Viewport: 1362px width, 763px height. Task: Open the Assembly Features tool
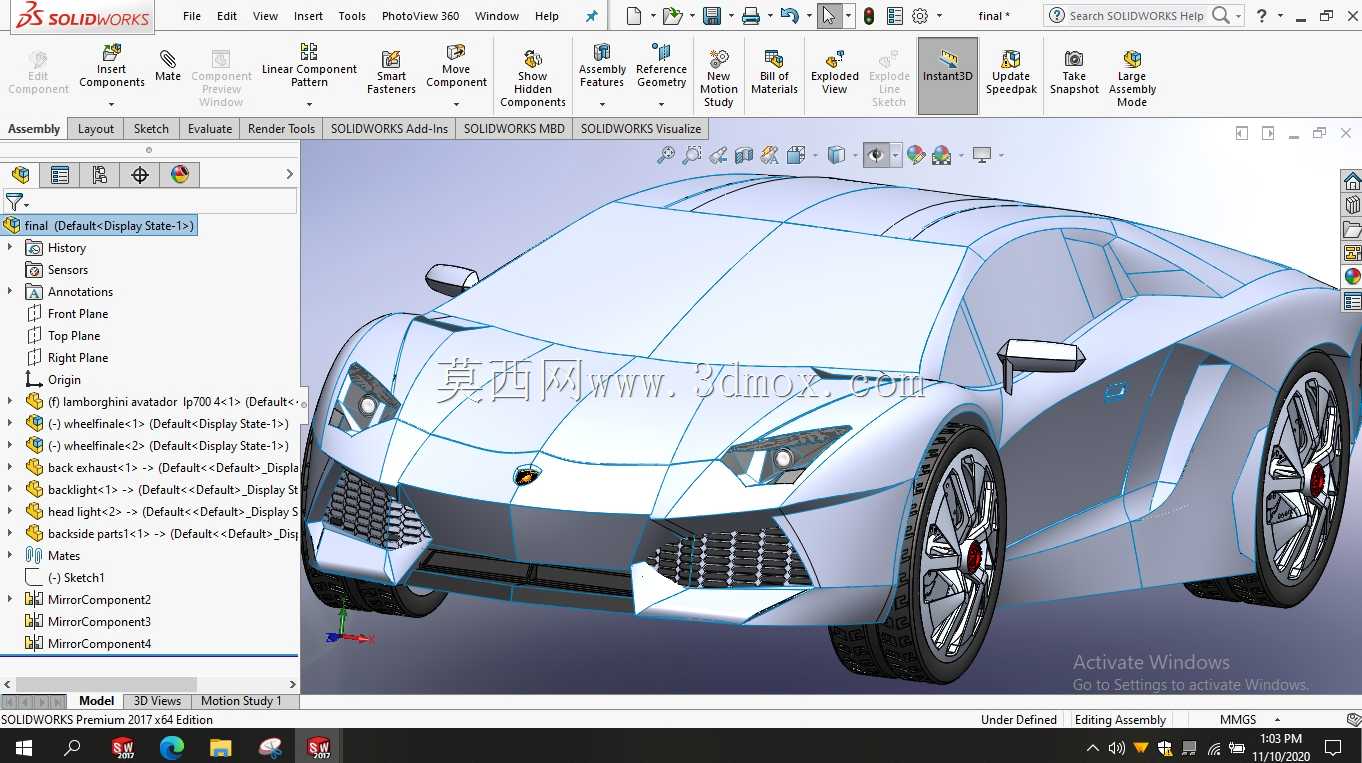[x=602, y=66]
